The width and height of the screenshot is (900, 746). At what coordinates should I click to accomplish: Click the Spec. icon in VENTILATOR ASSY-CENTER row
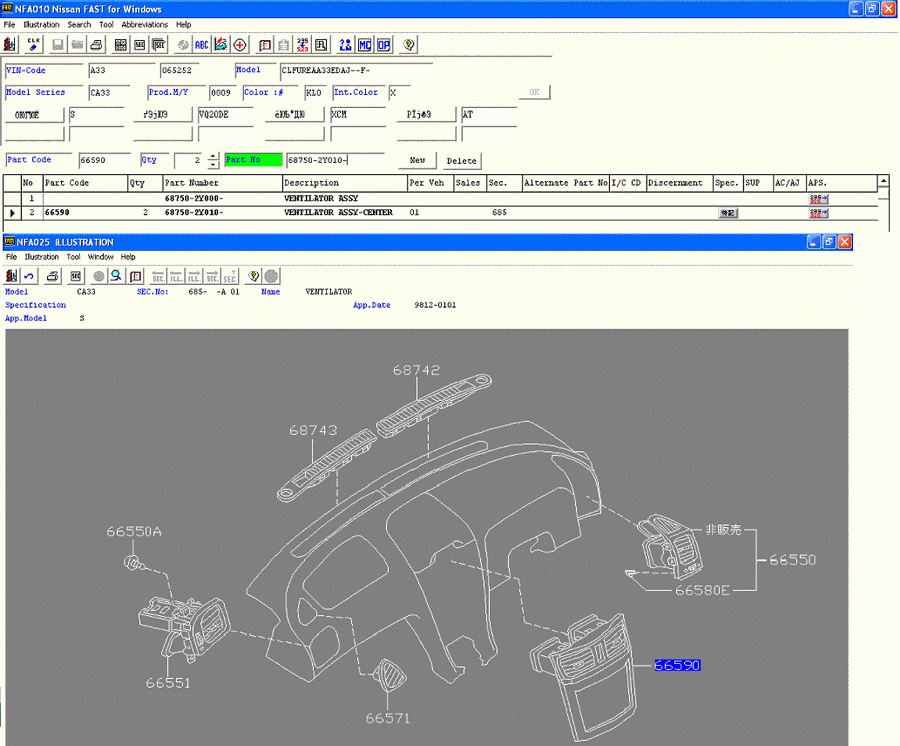click(x=728, y=213)
